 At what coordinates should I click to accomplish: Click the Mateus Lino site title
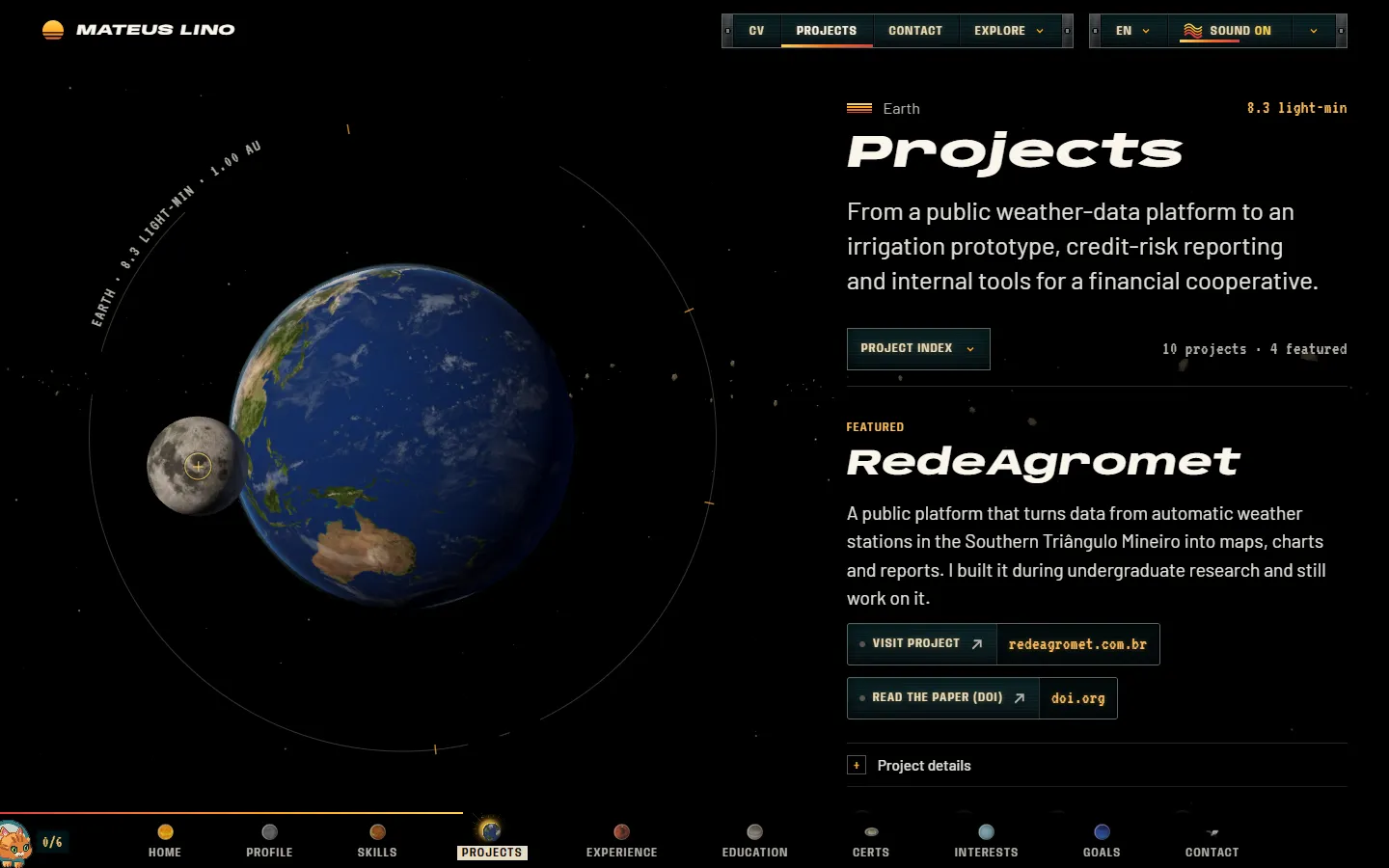click(155, 30)
